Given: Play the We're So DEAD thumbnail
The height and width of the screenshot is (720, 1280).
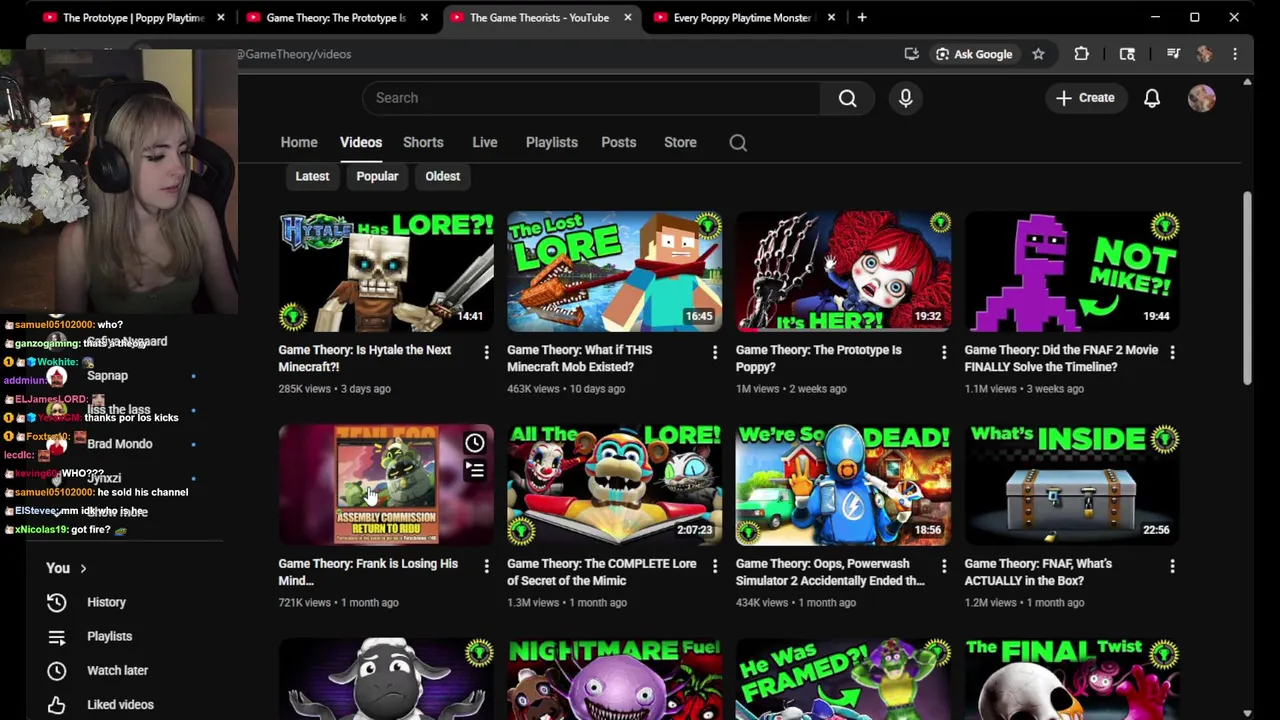Looking at the screenshot, I should [x=843, y=485].
